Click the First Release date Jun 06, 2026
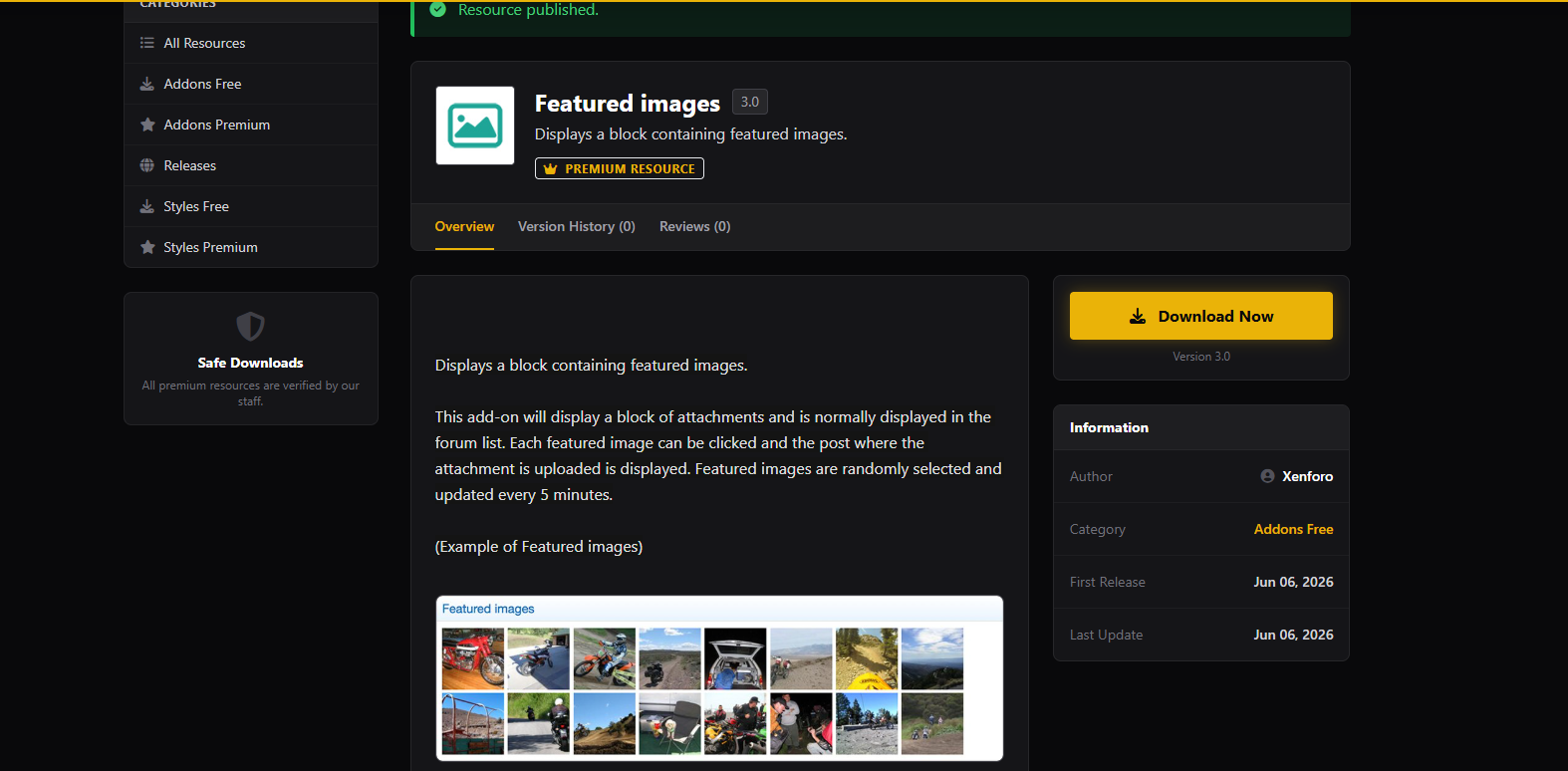 [1293, 582]
